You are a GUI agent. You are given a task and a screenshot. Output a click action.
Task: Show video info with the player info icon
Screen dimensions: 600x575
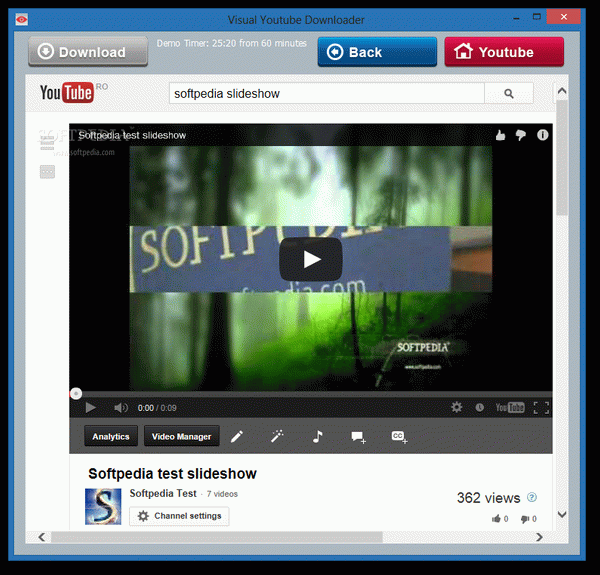542,135
